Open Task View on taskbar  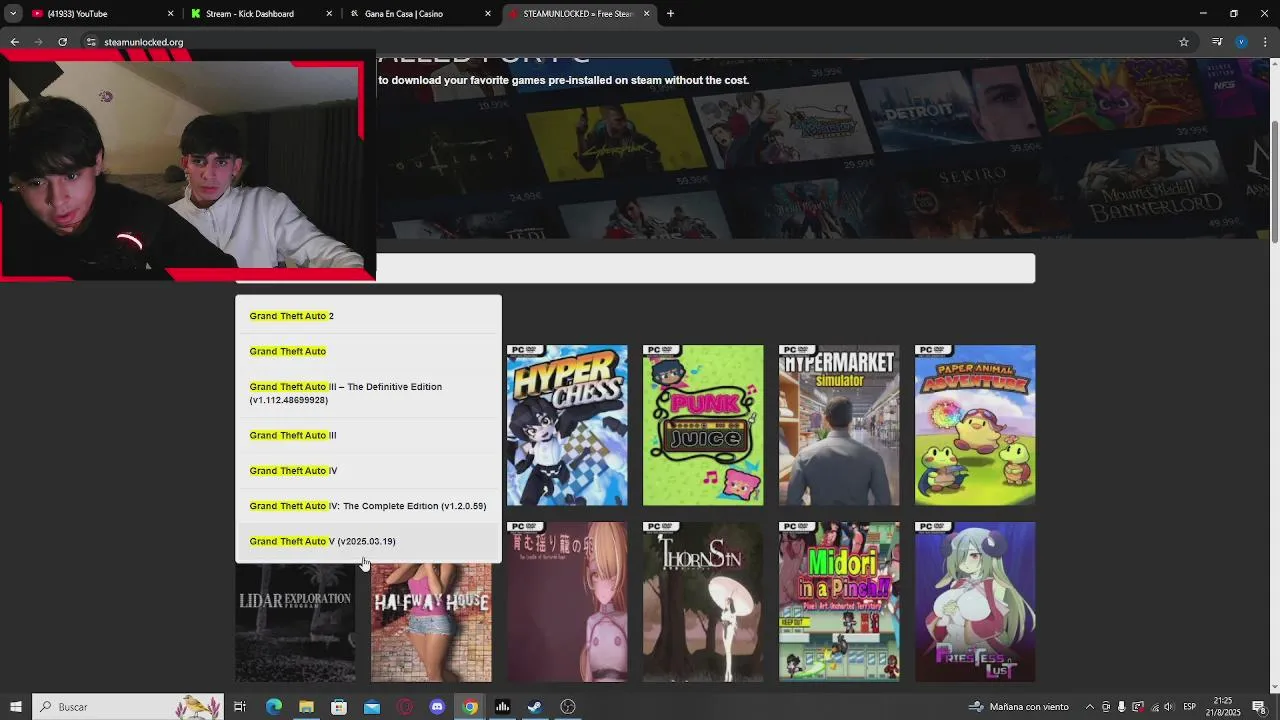pos(240,707)
